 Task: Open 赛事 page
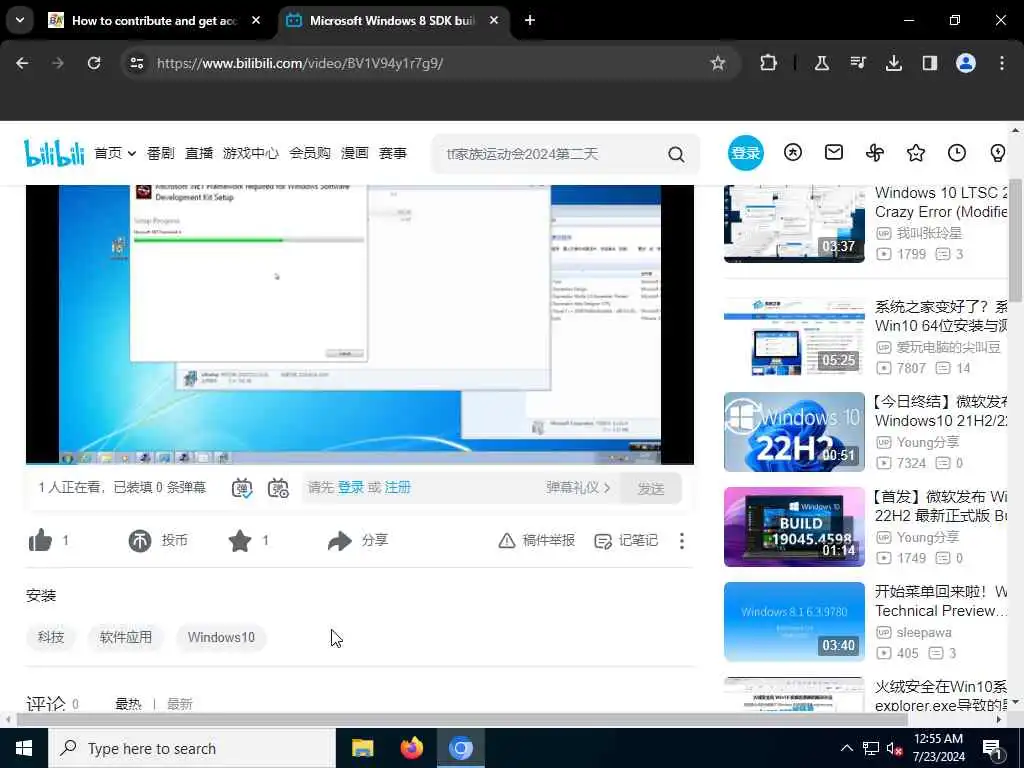[393, 153]
